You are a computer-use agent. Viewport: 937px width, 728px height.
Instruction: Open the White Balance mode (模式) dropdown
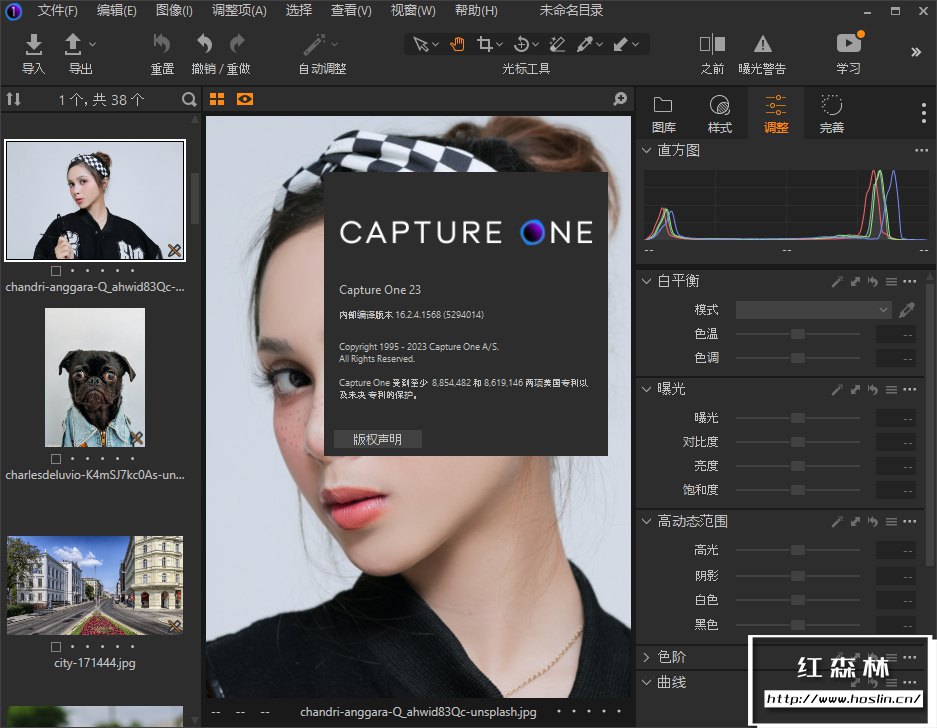pos(813,310)
